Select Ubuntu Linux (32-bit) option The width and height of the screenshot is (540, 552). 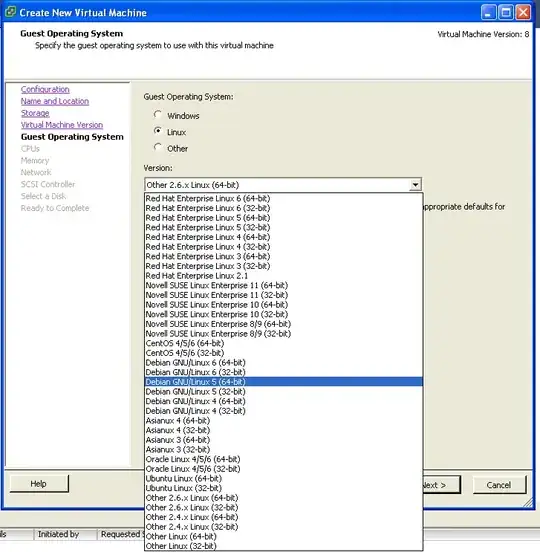click(283, 488)
